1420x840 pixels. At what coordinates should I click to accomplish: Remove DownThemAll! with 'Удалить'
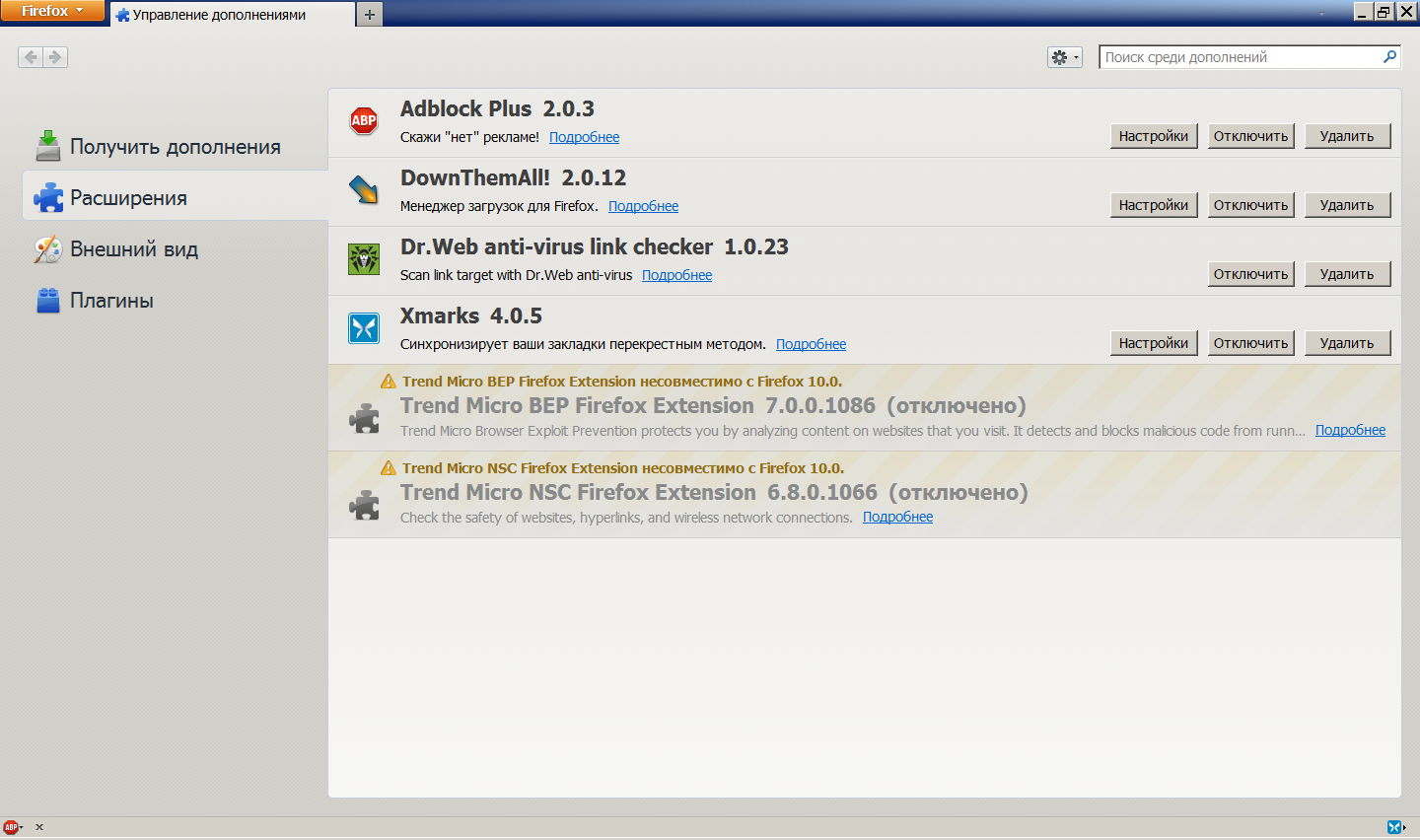(x=1347, y=205)
